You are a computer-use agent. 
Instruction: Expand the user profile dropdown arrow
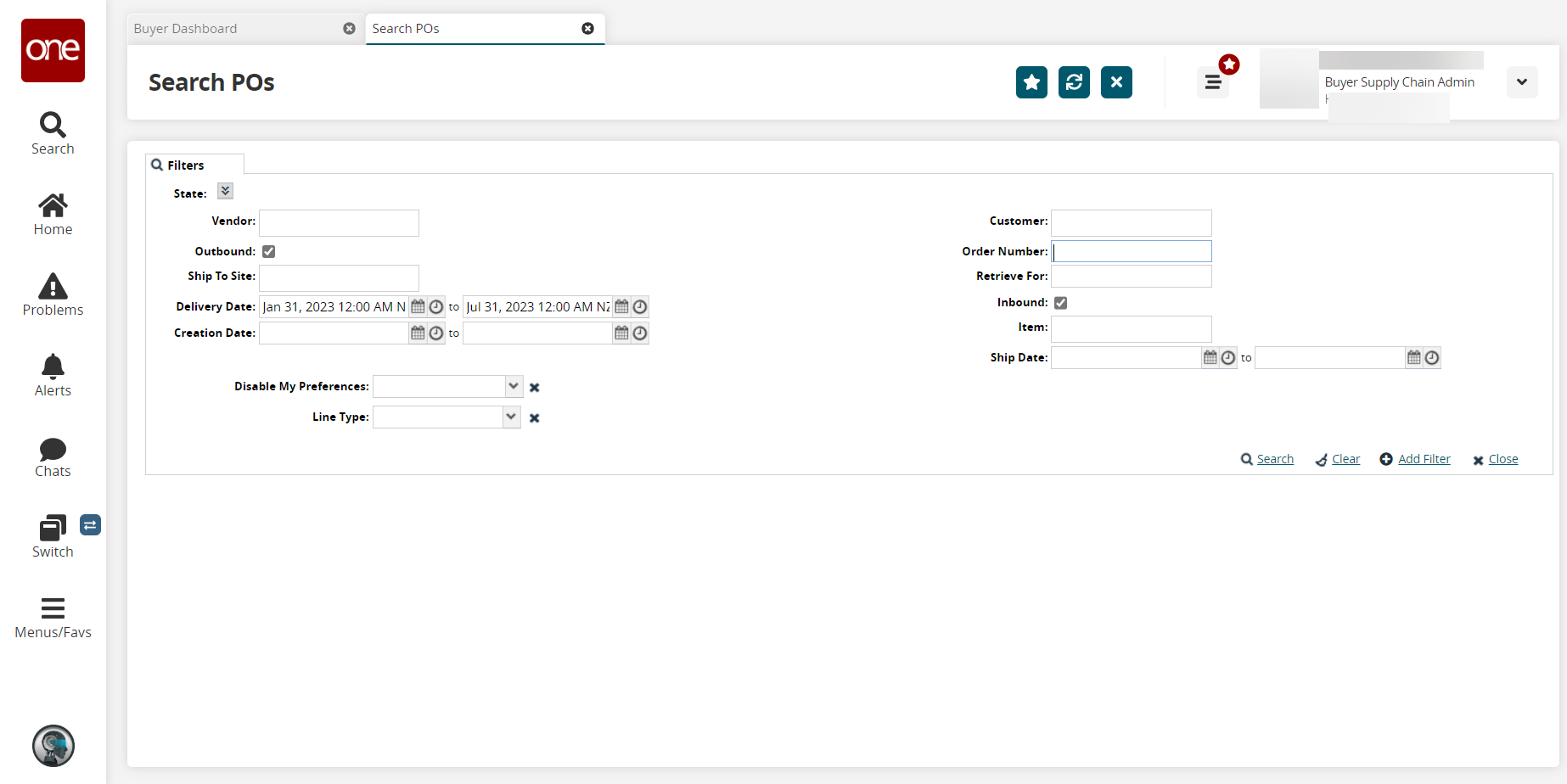coord(1521,82)
